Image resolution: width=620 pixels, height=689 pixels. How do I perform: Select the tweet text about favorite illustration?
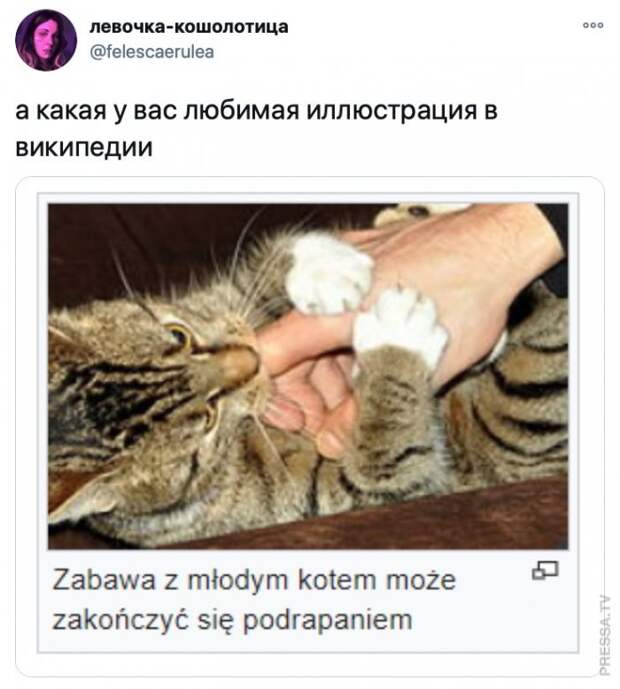pyautogui.click(x=256, y=129)
